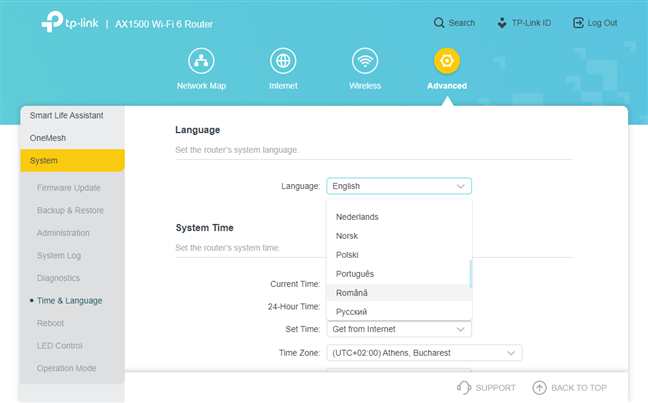The width and height of the screenshot is (648, 403).
Task: Click the Search magnifier icon
Action: coord(439,23)
